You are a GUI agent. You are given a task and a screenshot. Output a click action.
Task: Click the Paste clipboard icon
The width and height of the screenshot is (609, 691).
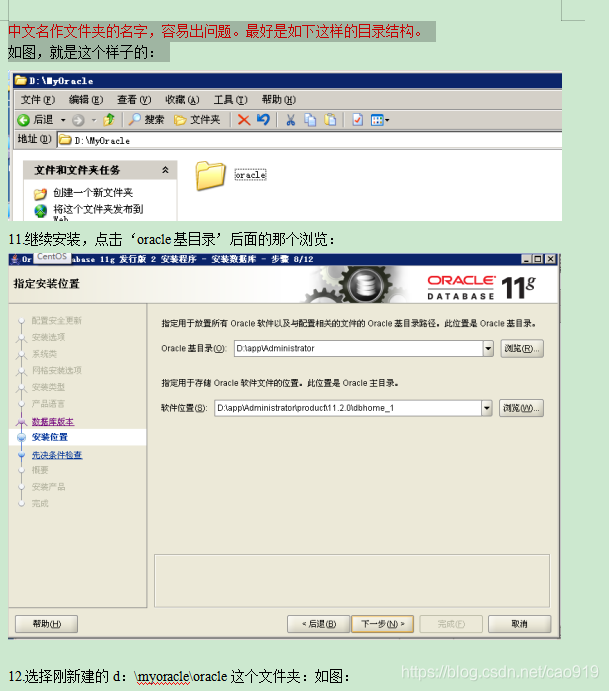tap(330, 120)
